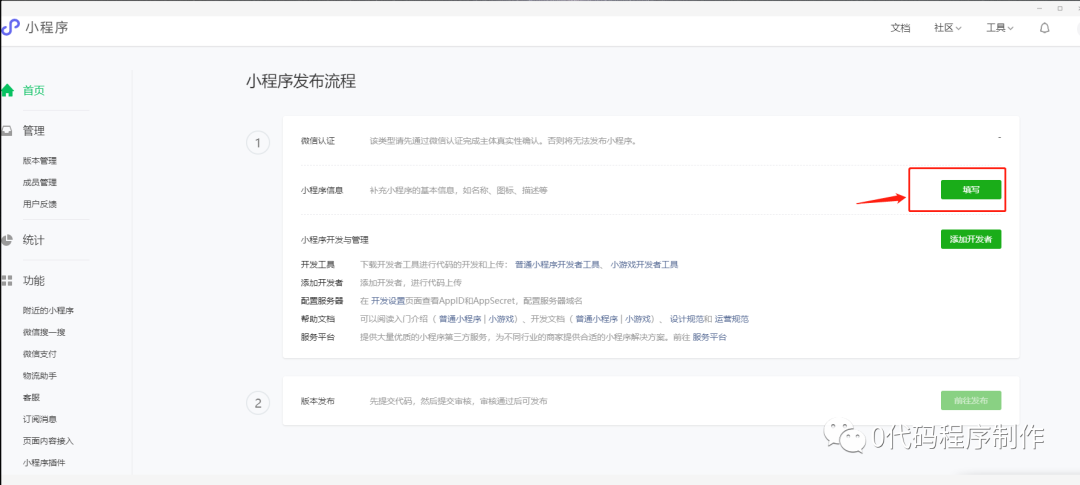Image resolution: width=1080 pixels, height=485 pixels.
Task: Click the 小程序开发与管理 section title
Action: tap(335, 240)
